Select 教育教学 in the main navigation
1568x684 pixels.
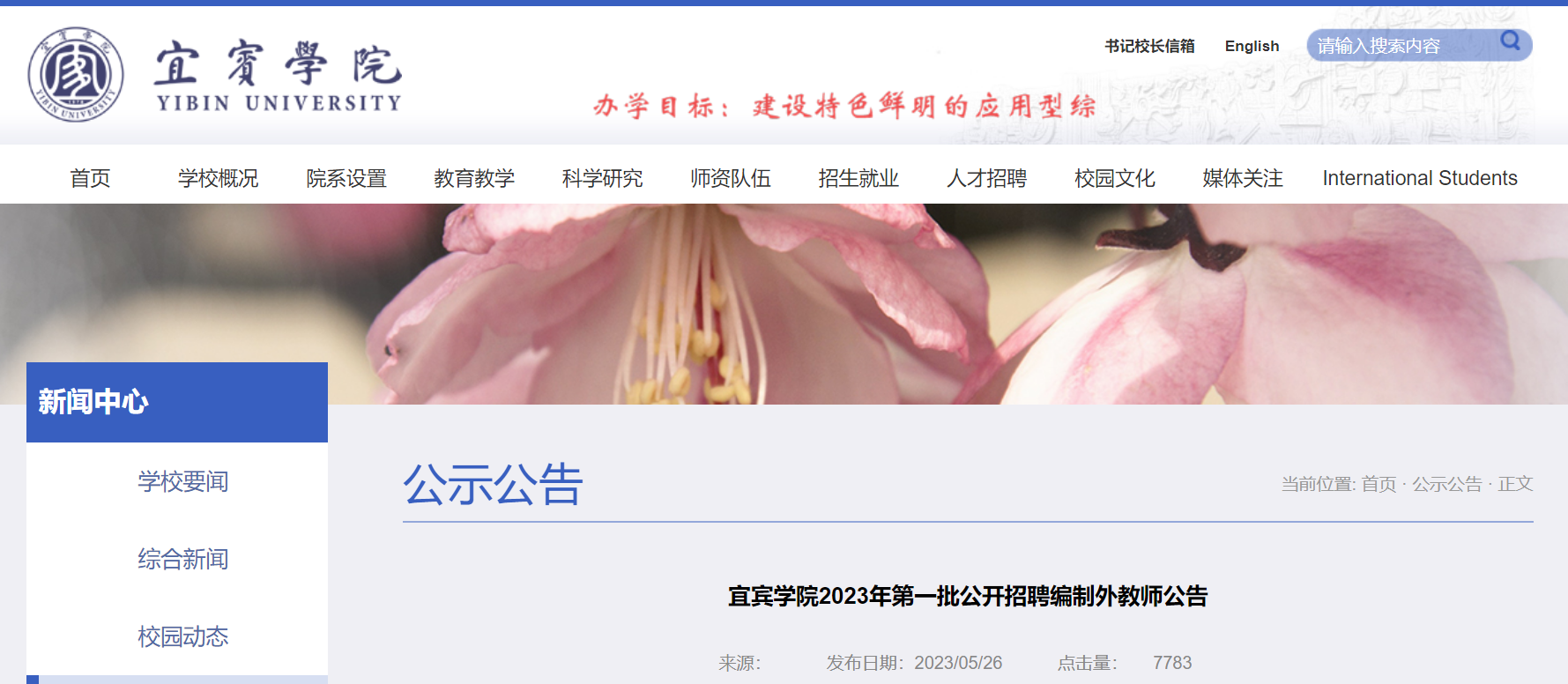pyautogui.click(x=474, y=178)
